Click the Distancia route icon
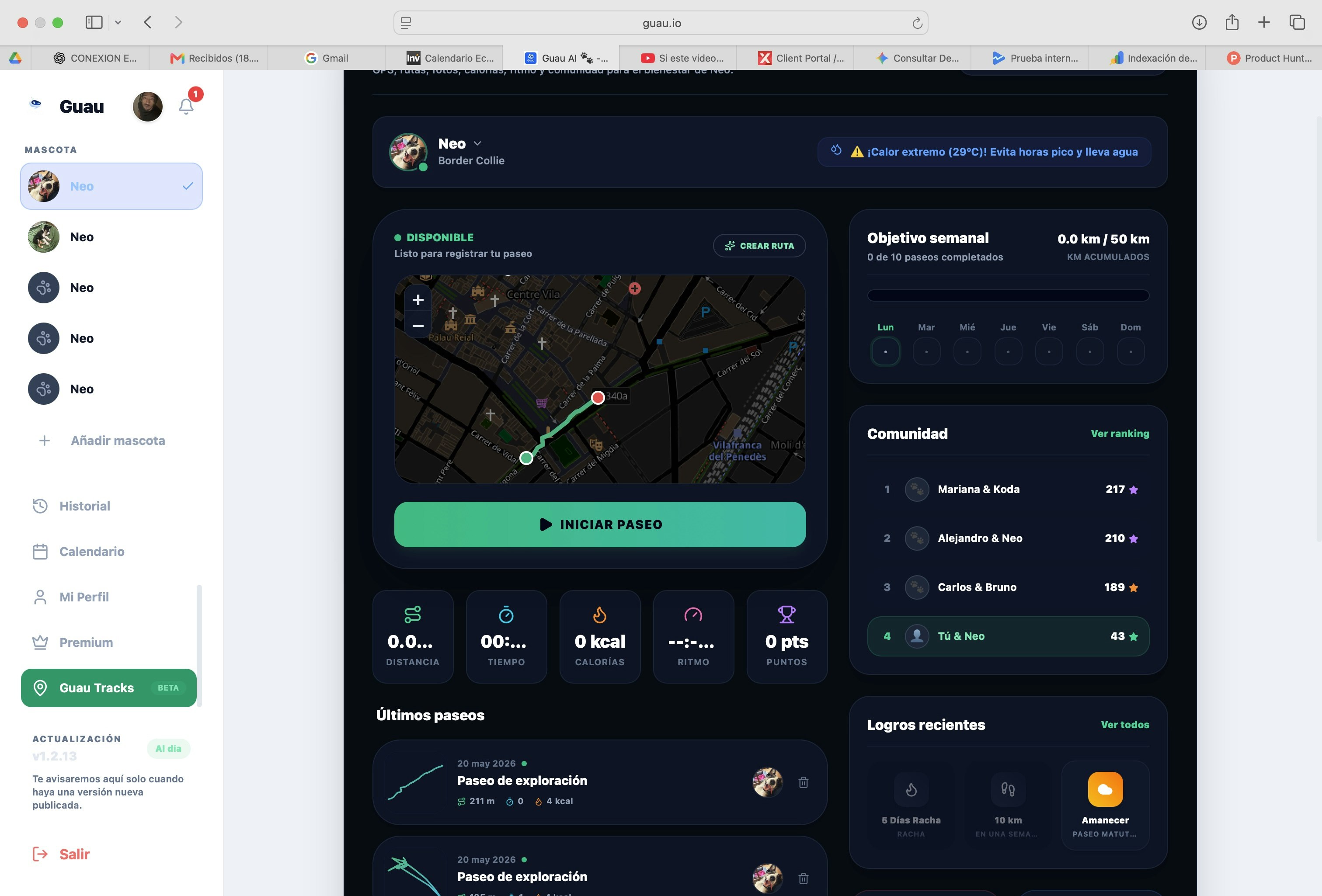The height and width of the screenshot is (896, 1322). tap(413, 615)
